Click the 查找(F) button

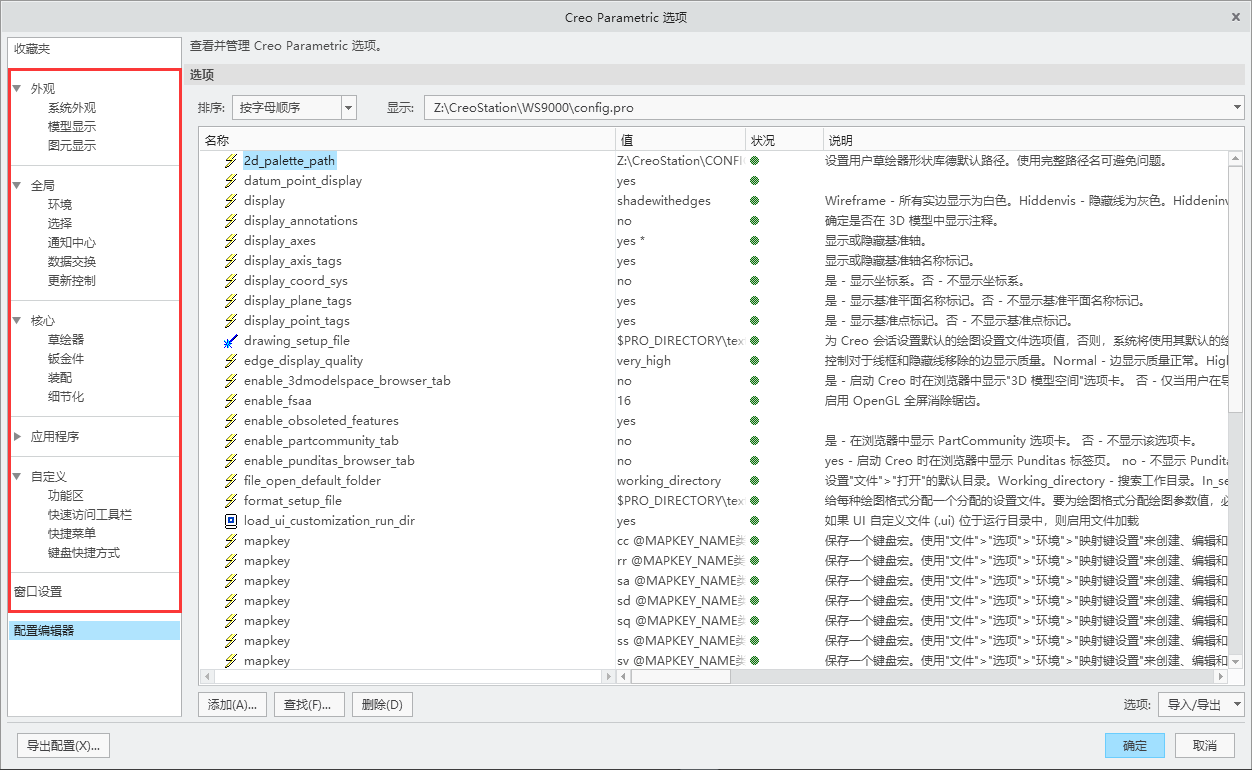308,704
